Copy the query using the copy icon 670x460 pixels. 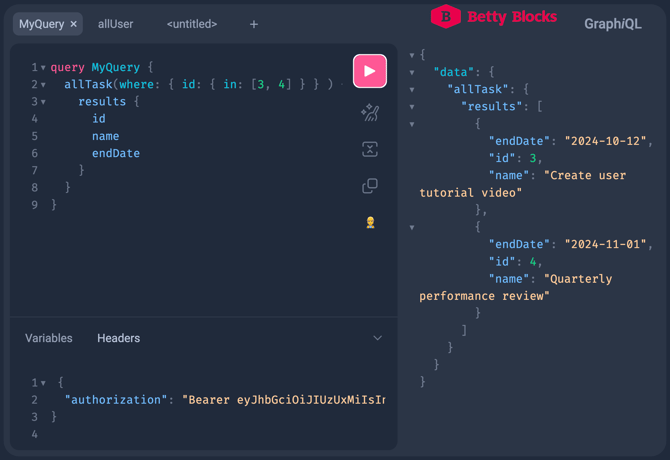click(x=370, y=186)
